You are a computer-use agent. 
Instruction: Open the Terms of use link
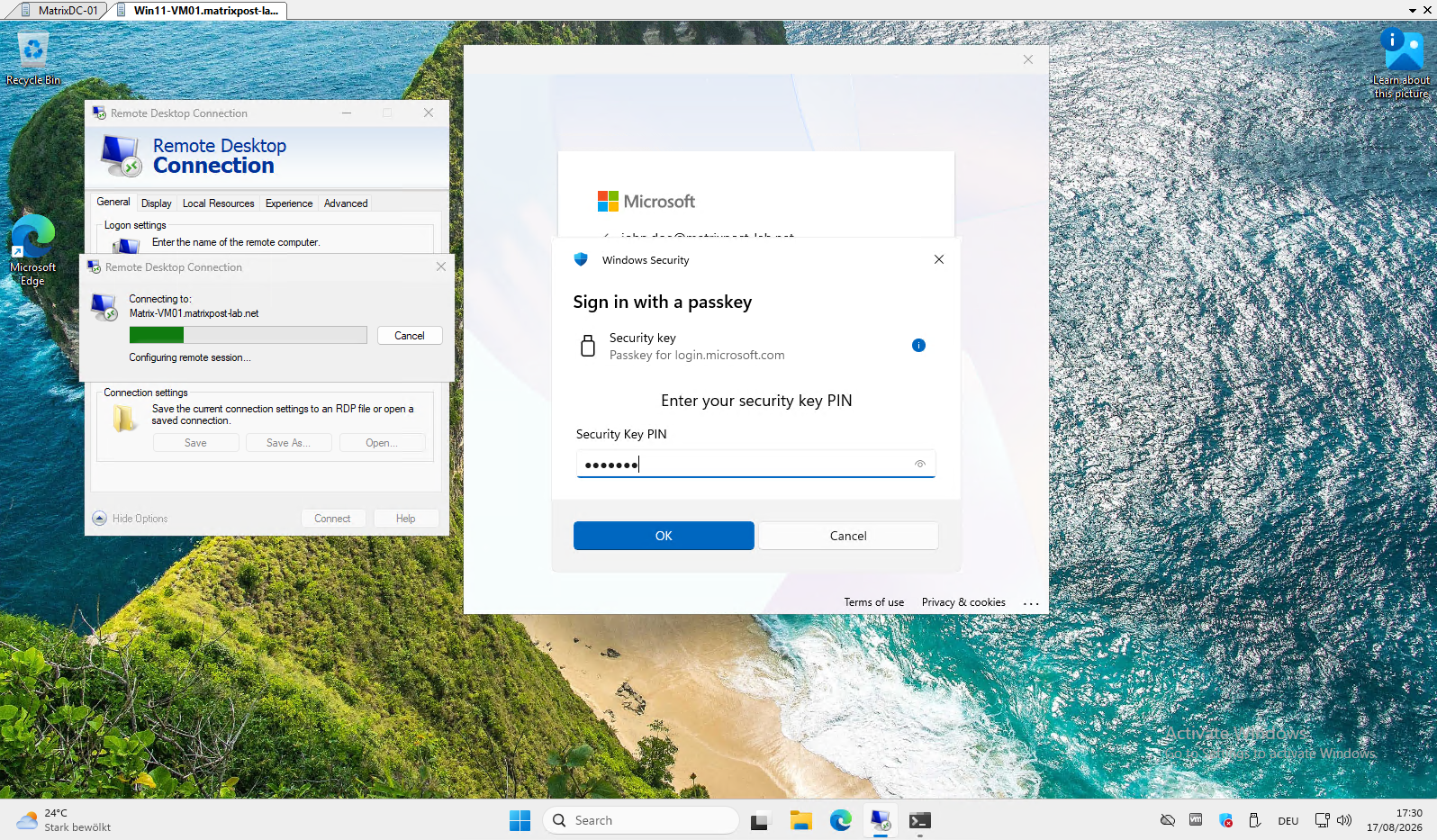873,602
